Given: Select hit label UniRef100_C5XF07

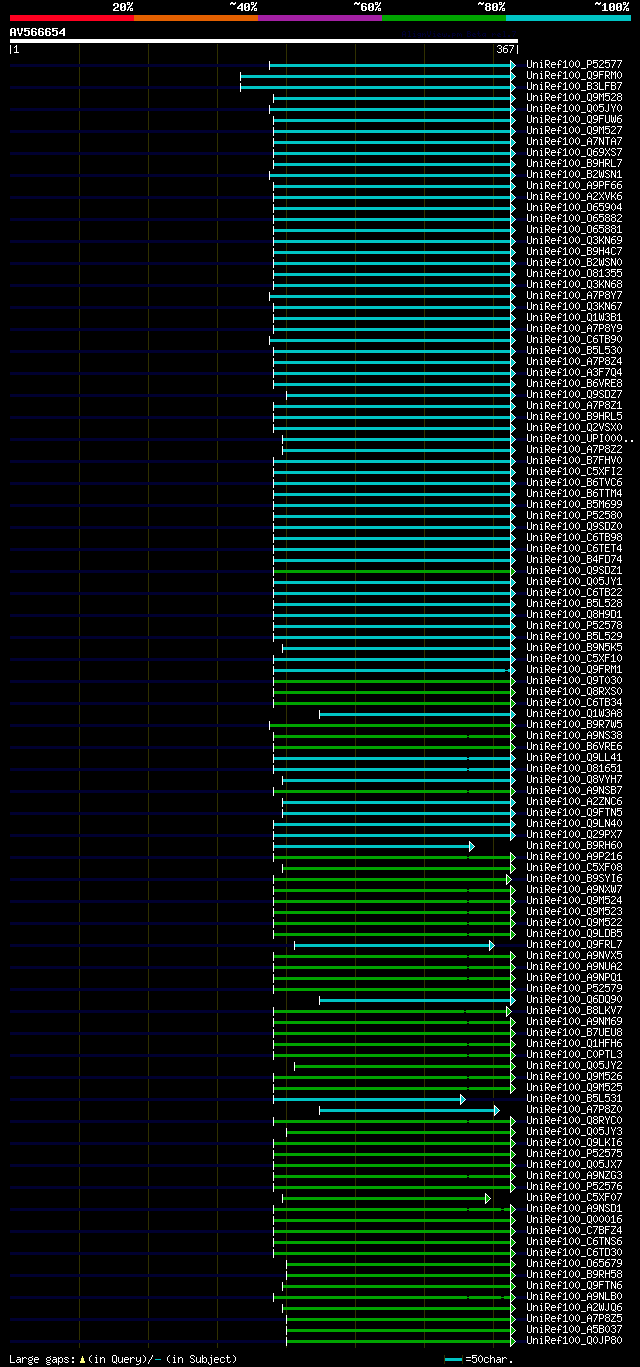Looking at the screenshot, I should [x=574, y=1197].
